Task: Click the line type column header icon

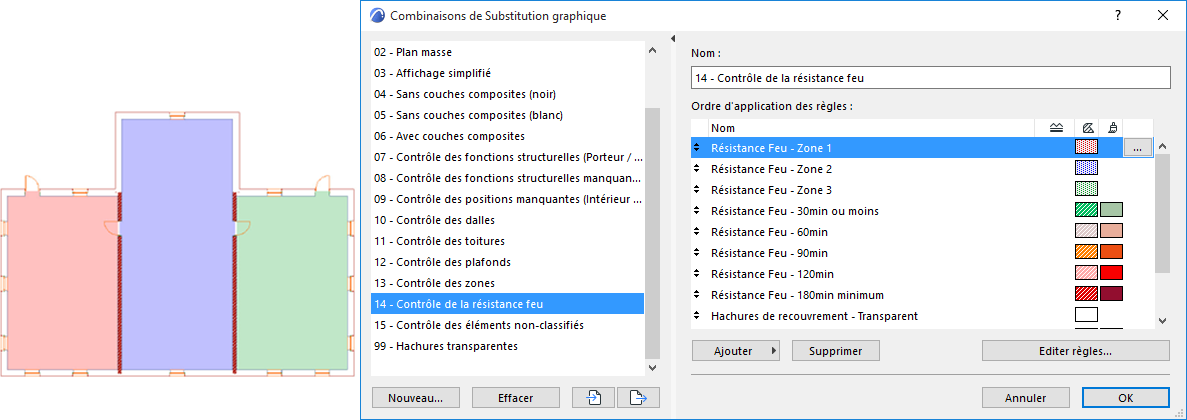Action: point(1057,128)
